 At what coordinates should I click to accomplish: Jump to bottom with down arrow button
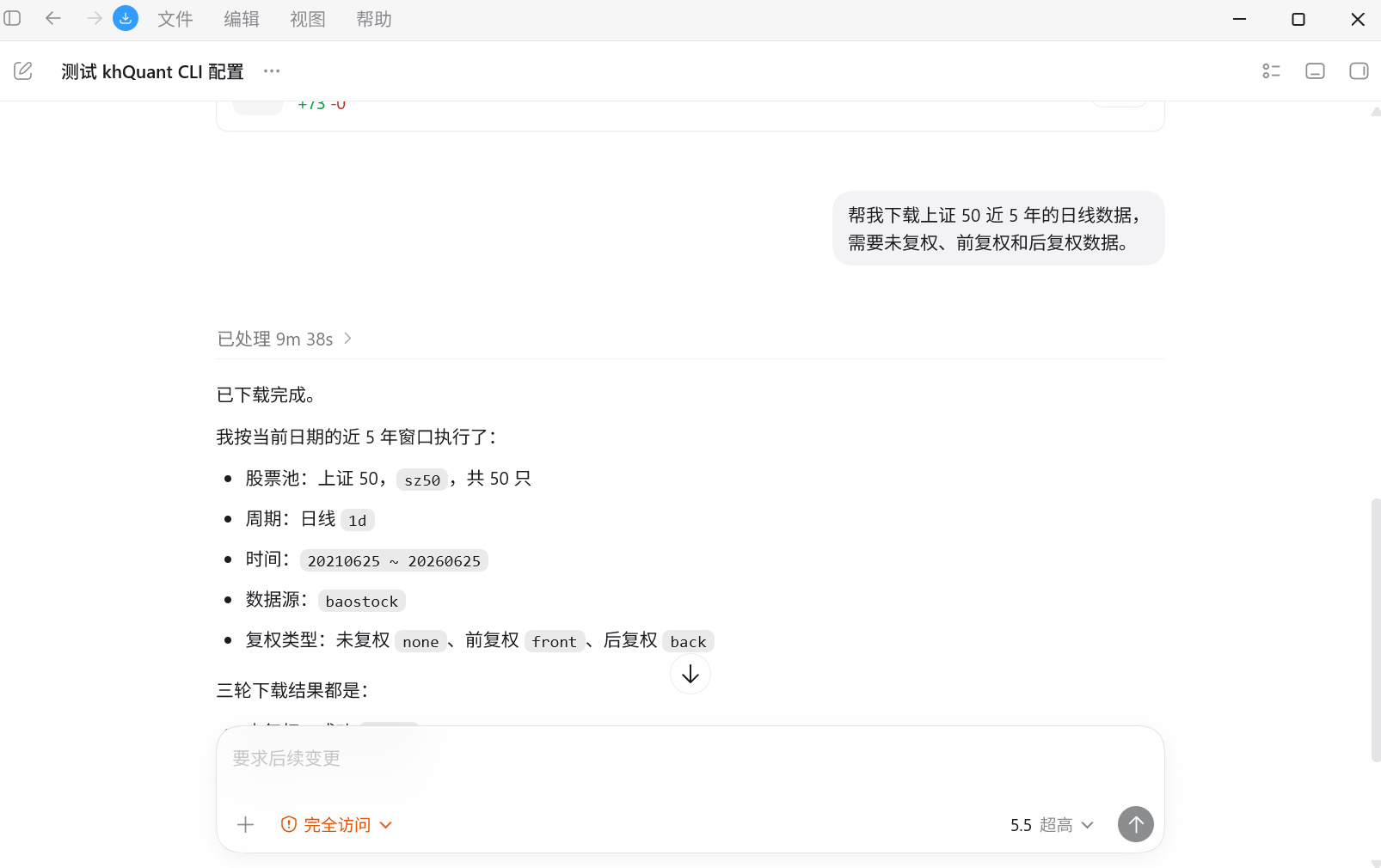coord(690,675)
